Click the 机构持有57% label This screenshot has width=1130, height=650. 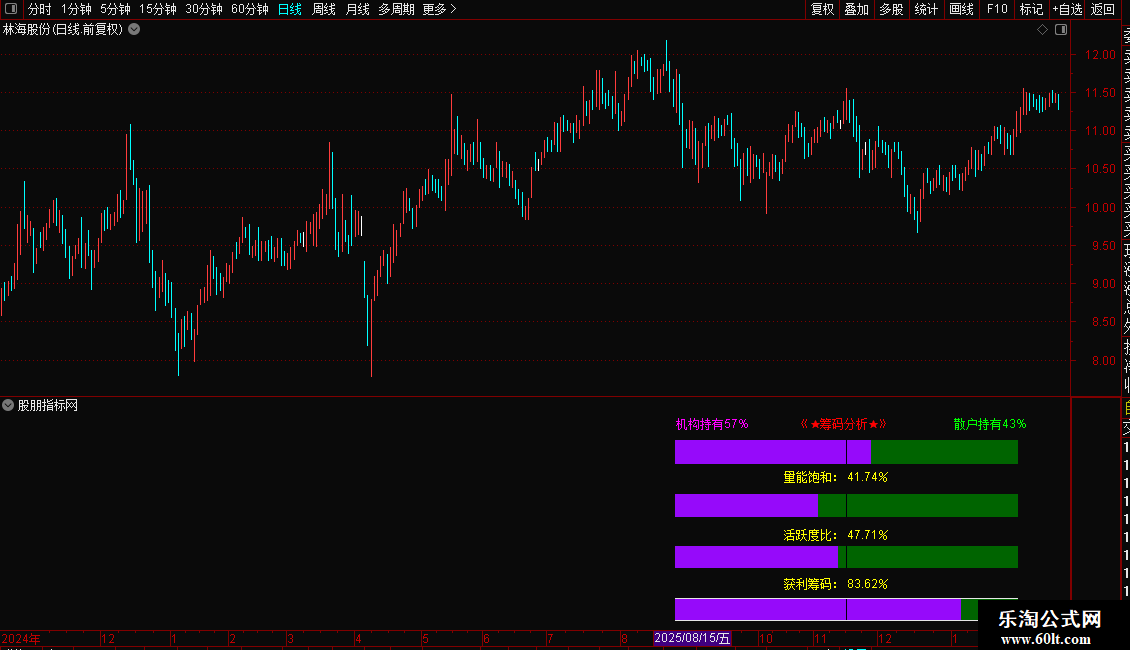(712, 424)
